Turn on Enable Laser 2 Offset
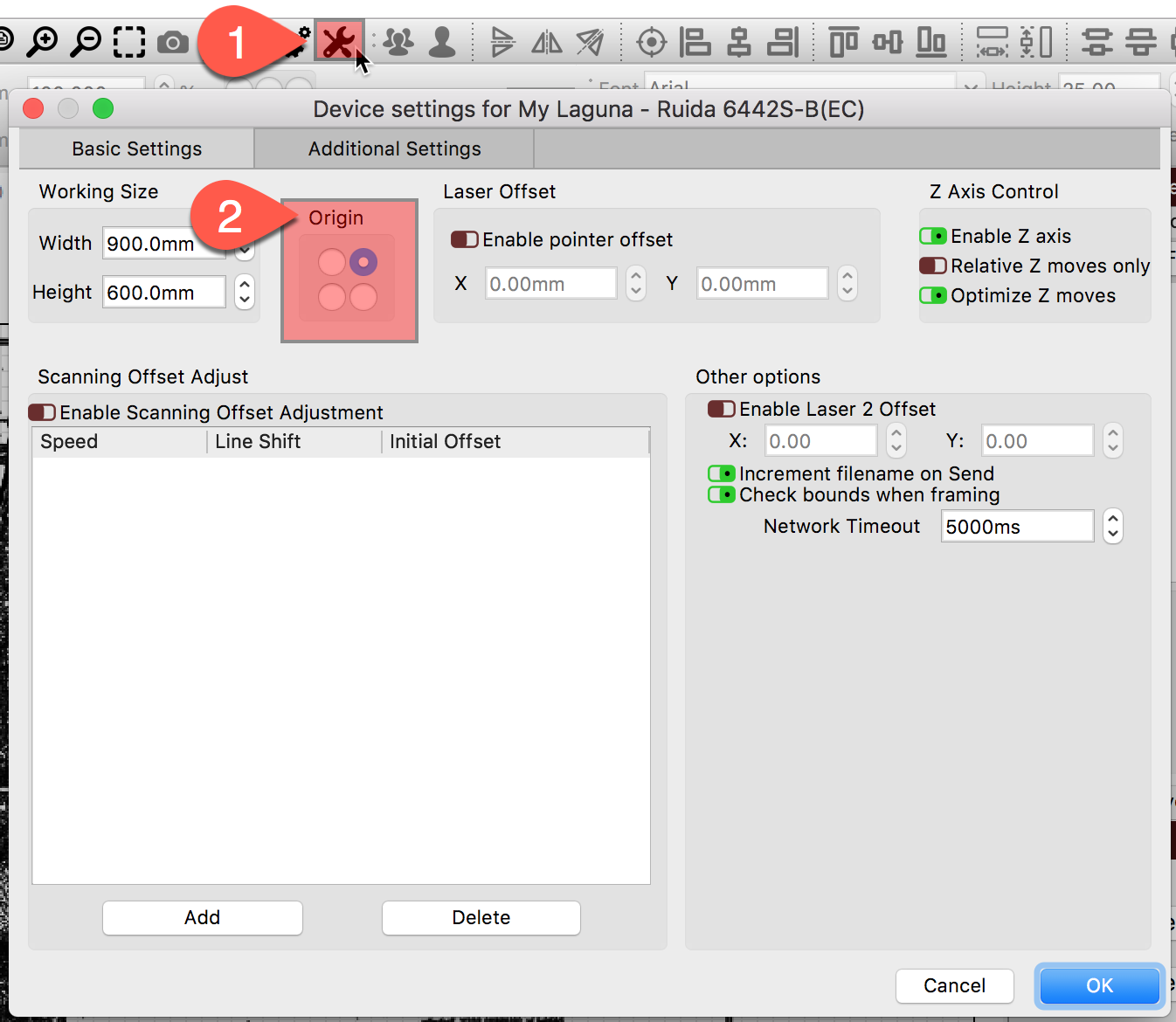The width and height of the screenshot is (1176, 1022). [722, 409]
